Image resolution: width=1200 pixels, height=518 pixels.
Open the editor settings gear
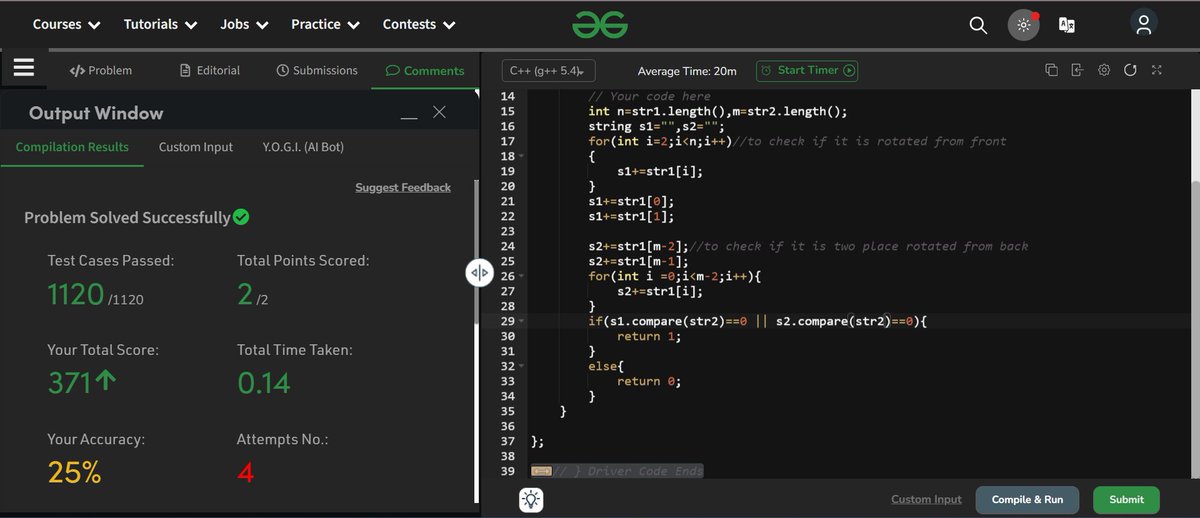(x=1104, y=70)
